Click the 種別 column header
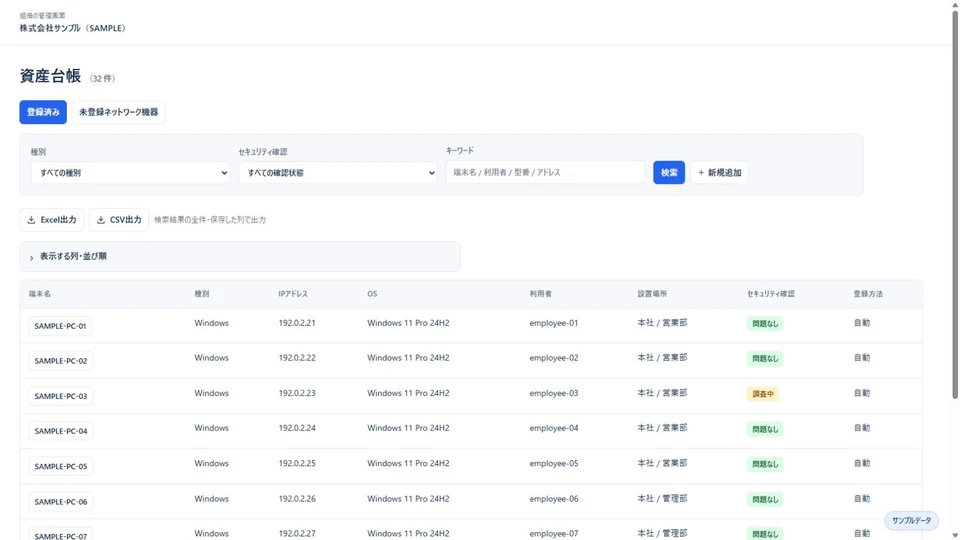 tap(202, 294)
